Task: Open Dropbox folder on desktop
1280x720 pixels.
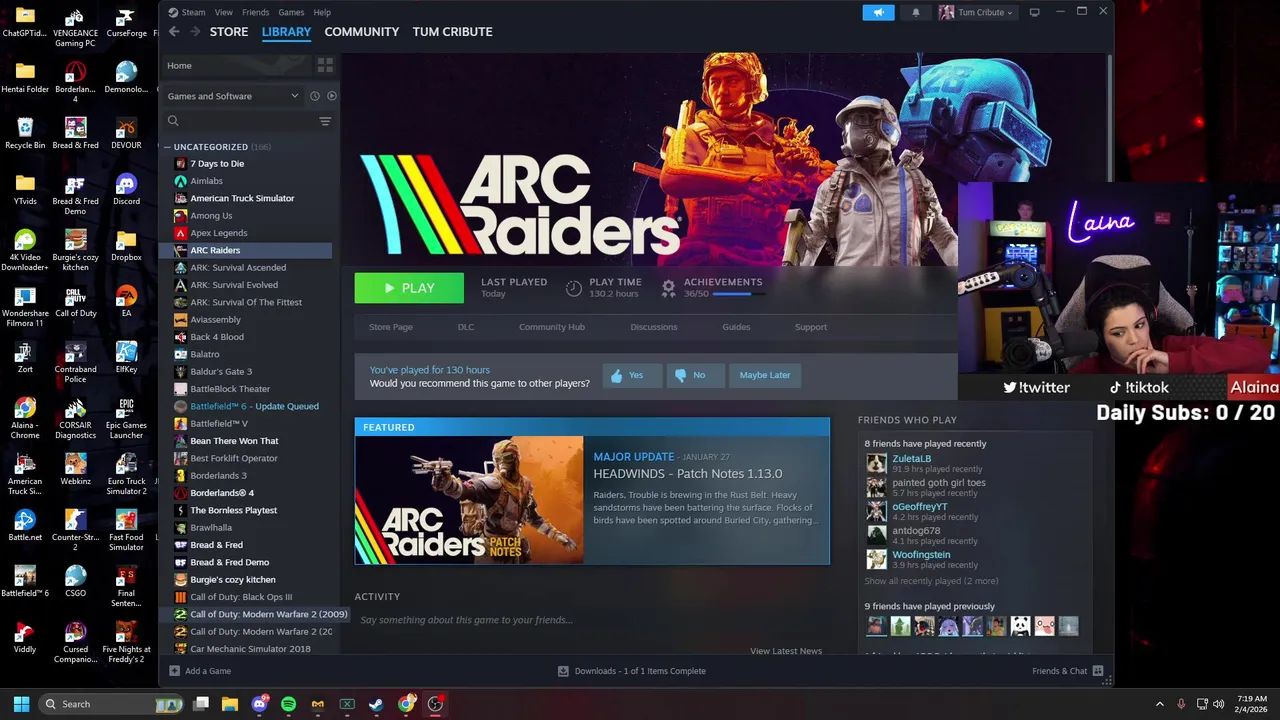Action: (x=126, y=245)
